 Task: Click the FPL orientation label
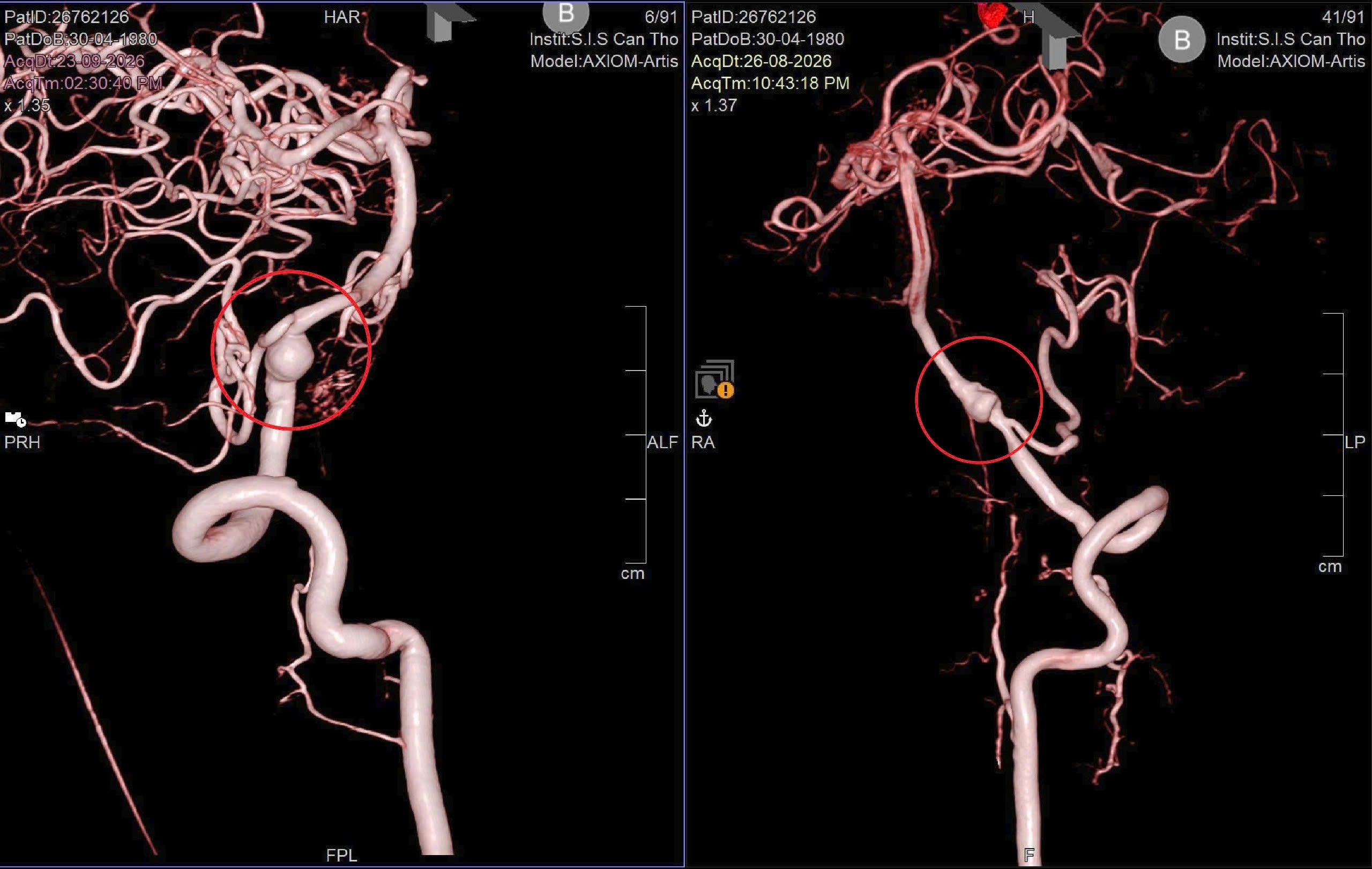tap(342, 855)
